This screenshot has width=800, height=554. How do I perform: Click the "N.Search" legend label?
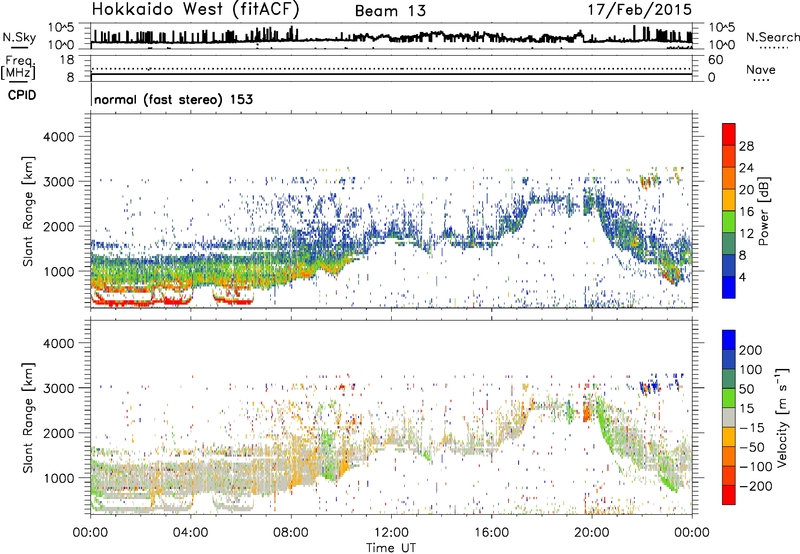773,37
